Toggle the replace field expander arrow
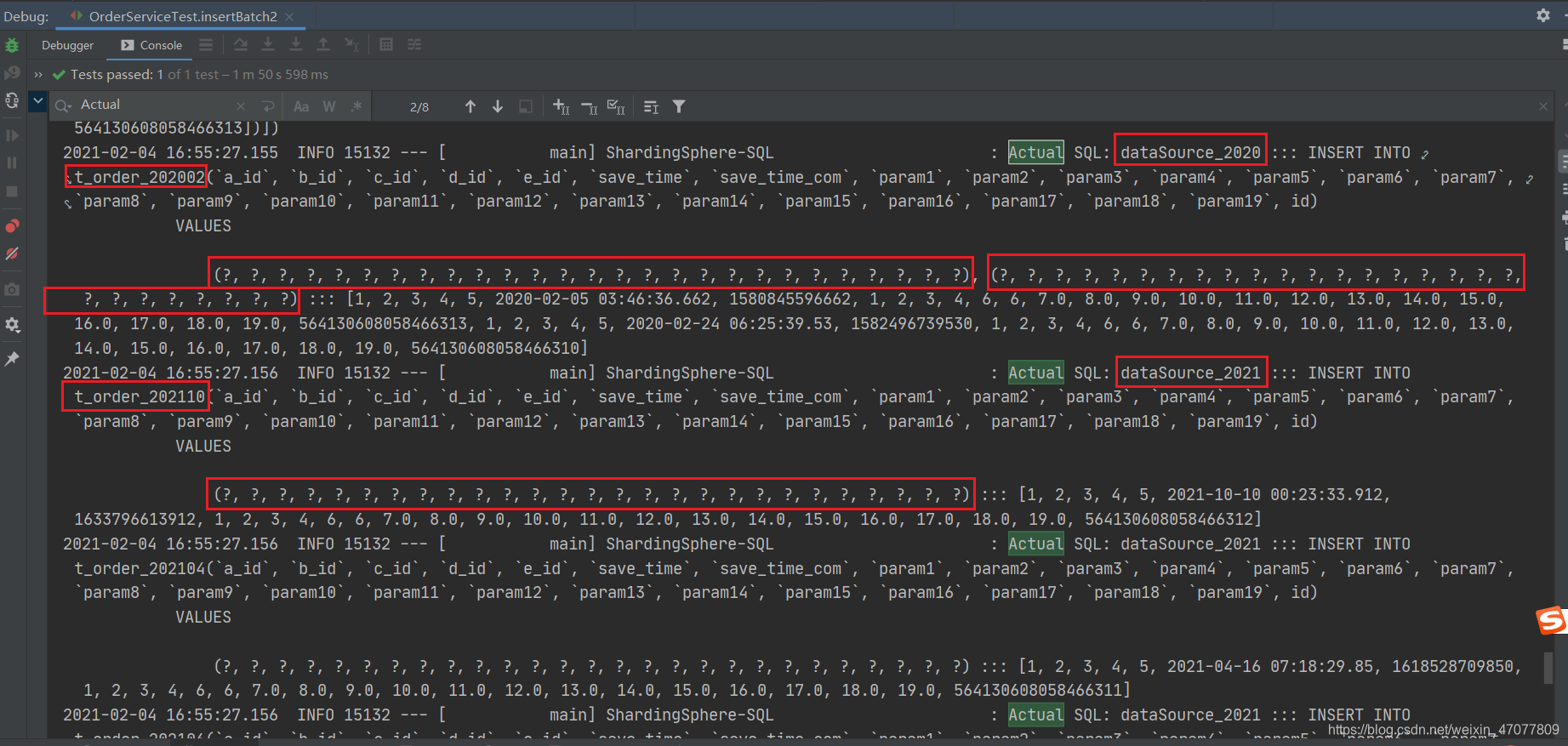The width and height of the screenshot is (1568, 746). coord(37,101)
